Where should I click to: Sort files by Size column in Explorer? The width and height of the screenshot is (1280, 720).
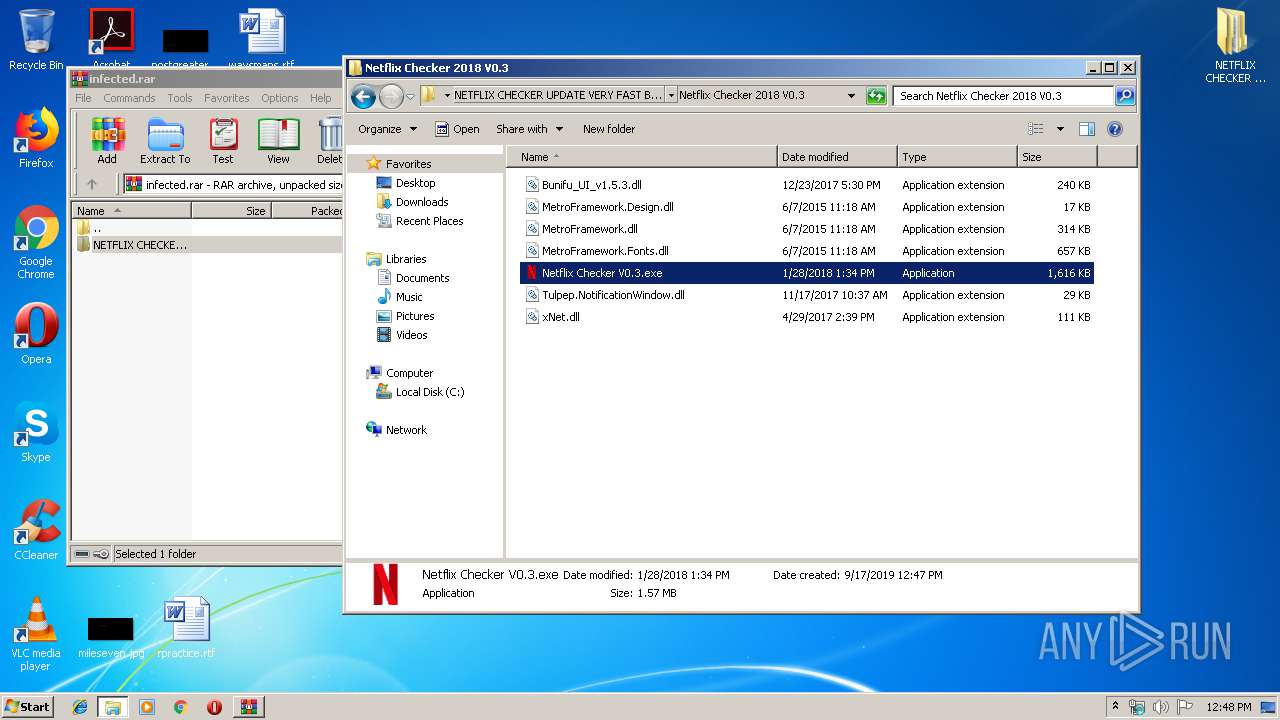click(1057, 157)
